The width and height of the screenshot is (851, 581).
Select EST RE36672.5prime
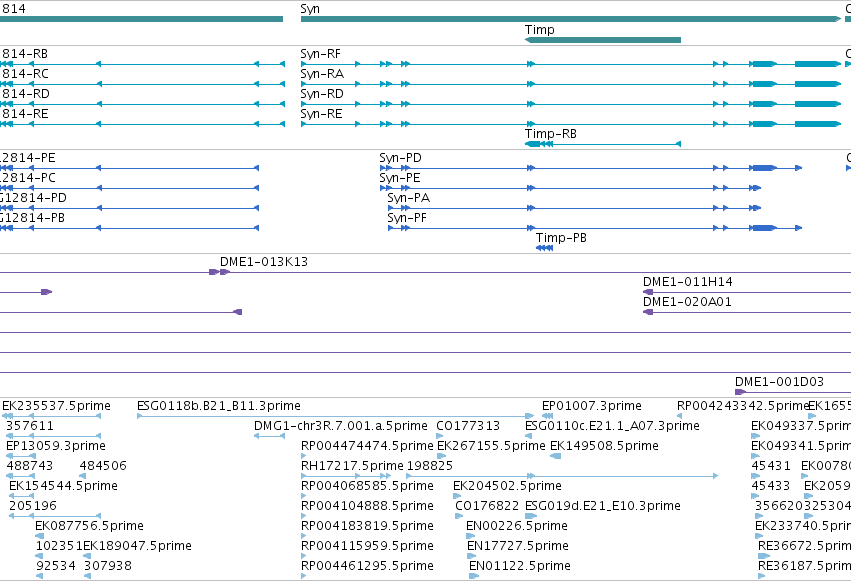(804, 546)
